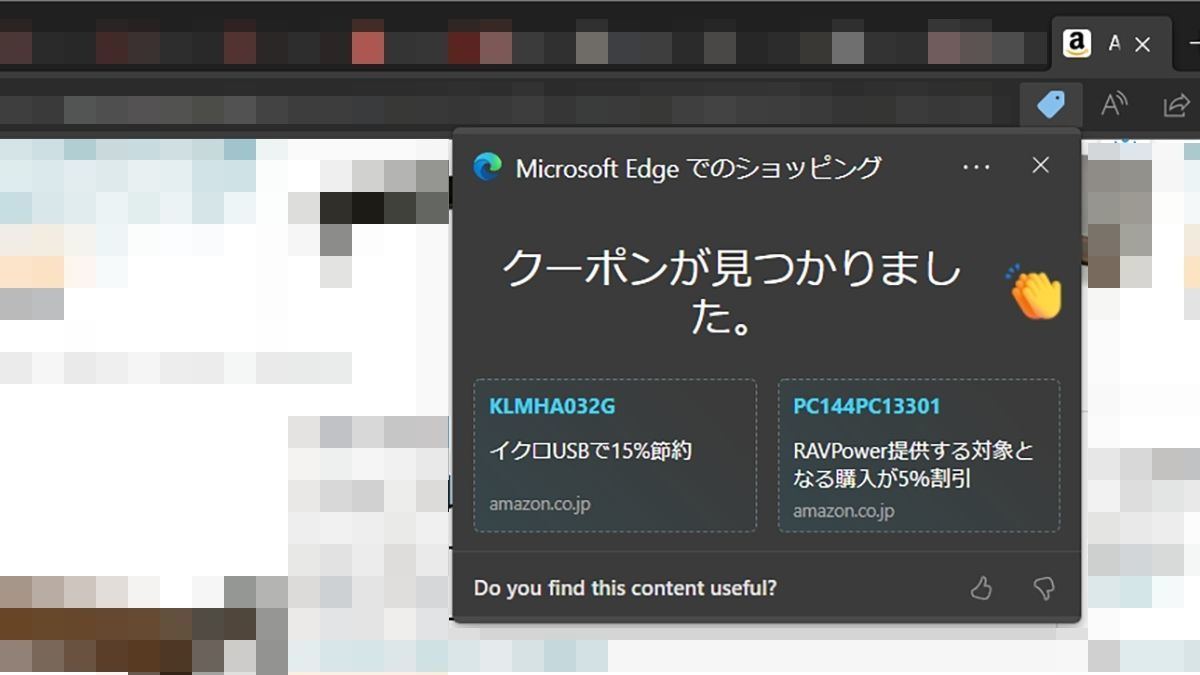The height and width of the screenshot is (675, 1200).
Task: Click the Amazon favicon on the tab
Action: point(1076,43)
